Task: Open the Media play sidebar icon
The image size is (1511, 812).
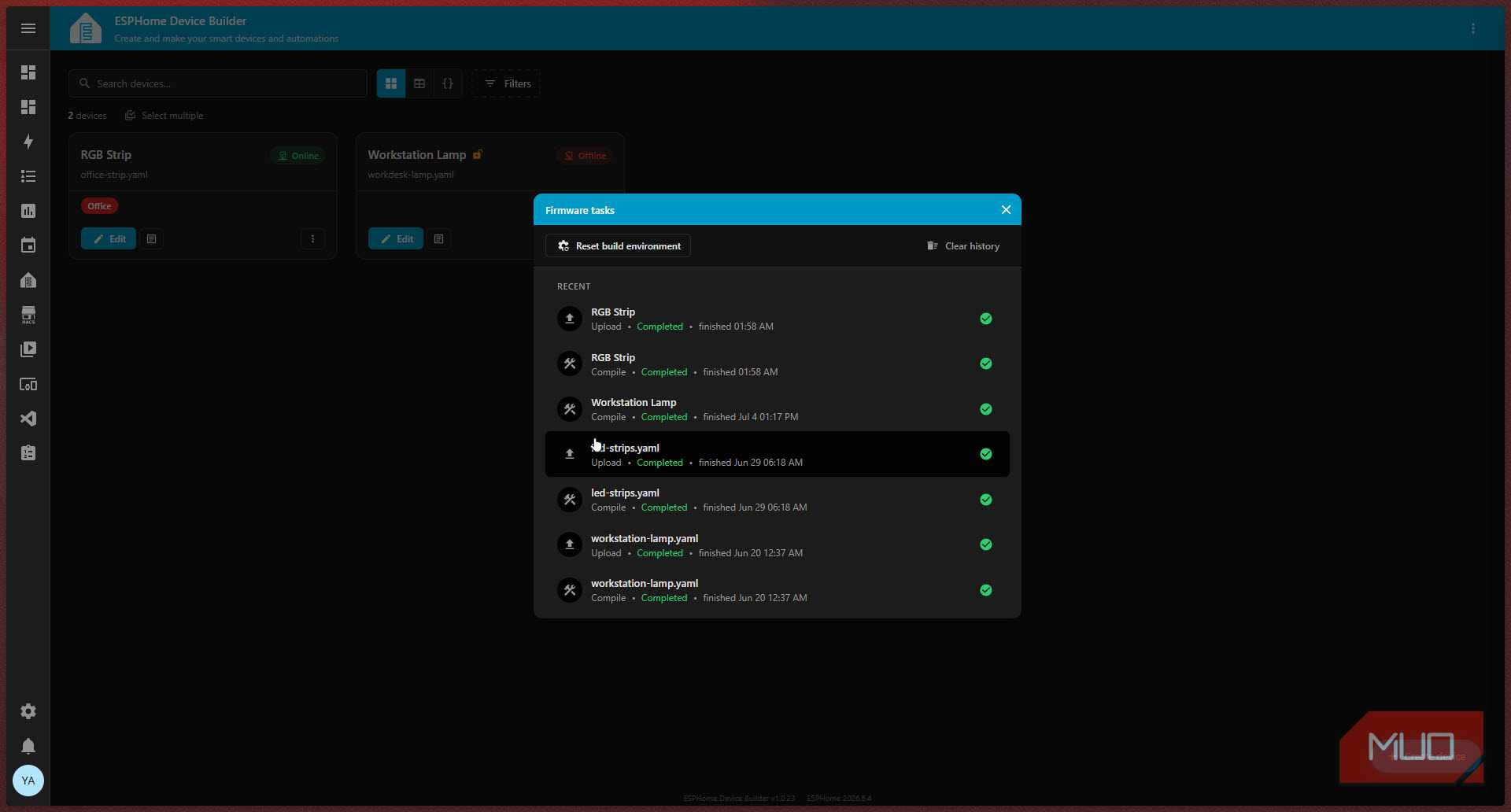Action: click(28, 349)
